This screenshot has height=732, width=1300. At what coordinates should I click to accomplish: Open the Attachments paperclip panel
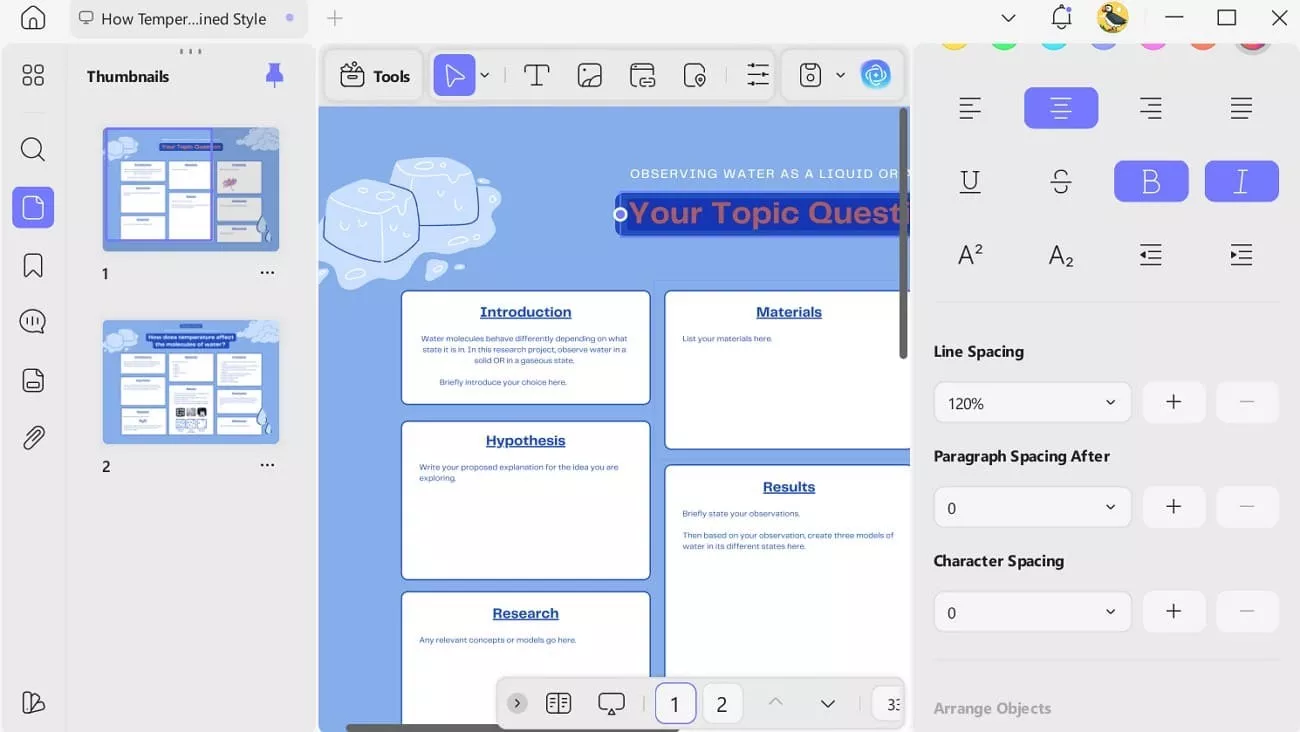point(33,438)
